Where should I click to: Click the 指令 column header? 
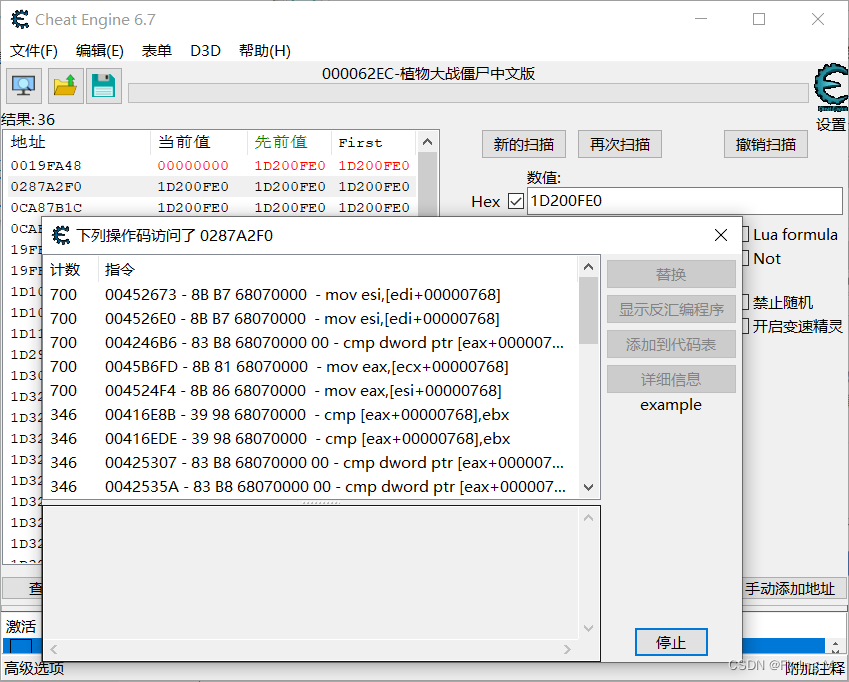click(338, 270)
